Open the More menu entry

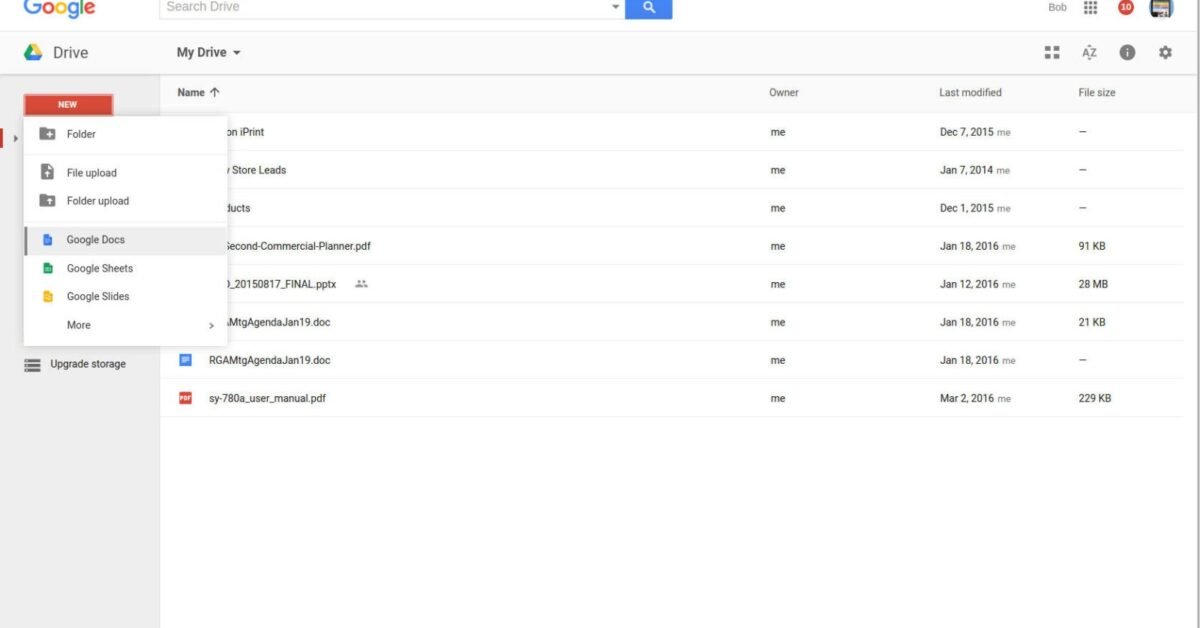click(x=125, y=325)
